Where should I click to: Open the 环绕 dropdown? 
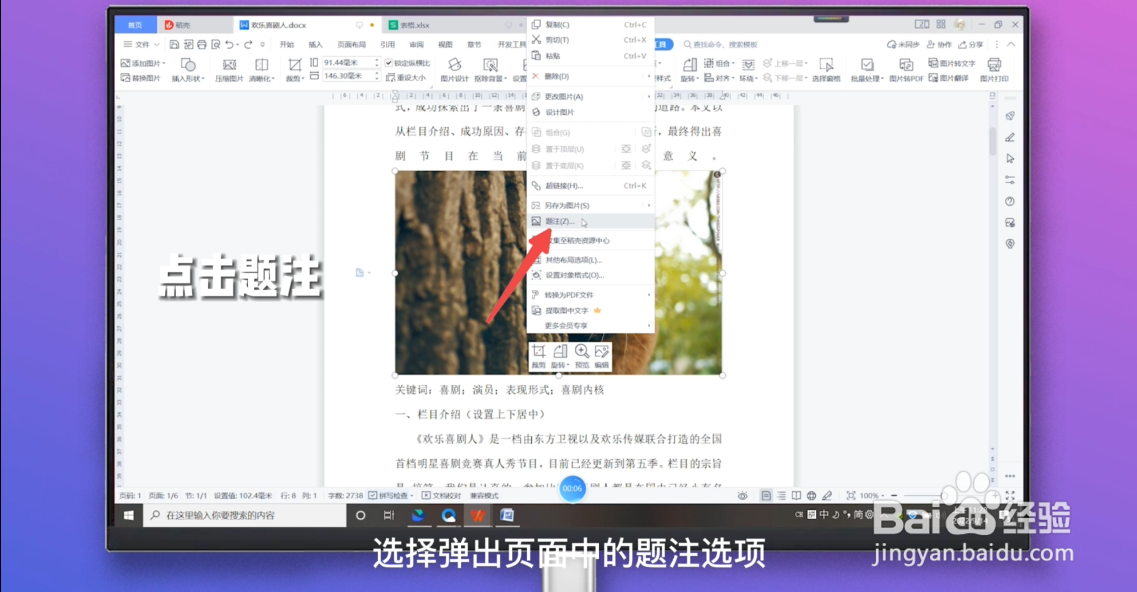click(748, 70)
